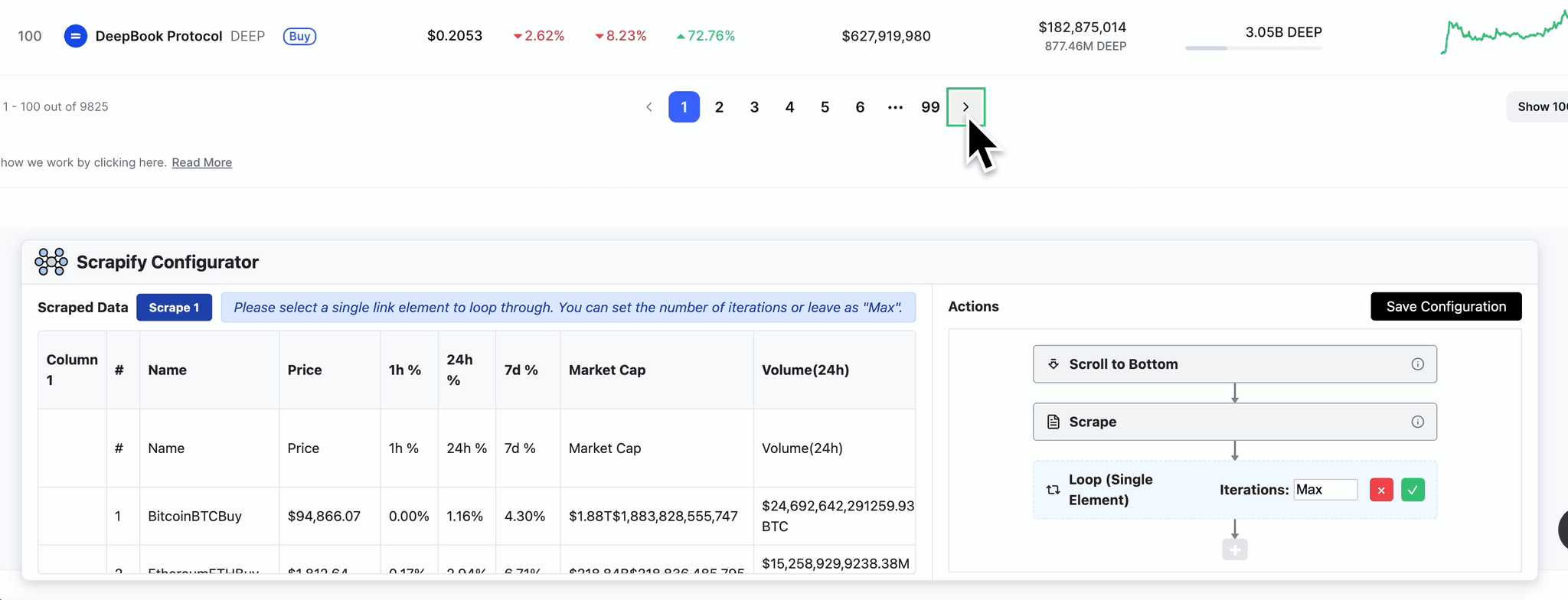Show info for Scroll to Bottom action
The height and width of the screenshot is (600, 1568).
point(1417,364)
